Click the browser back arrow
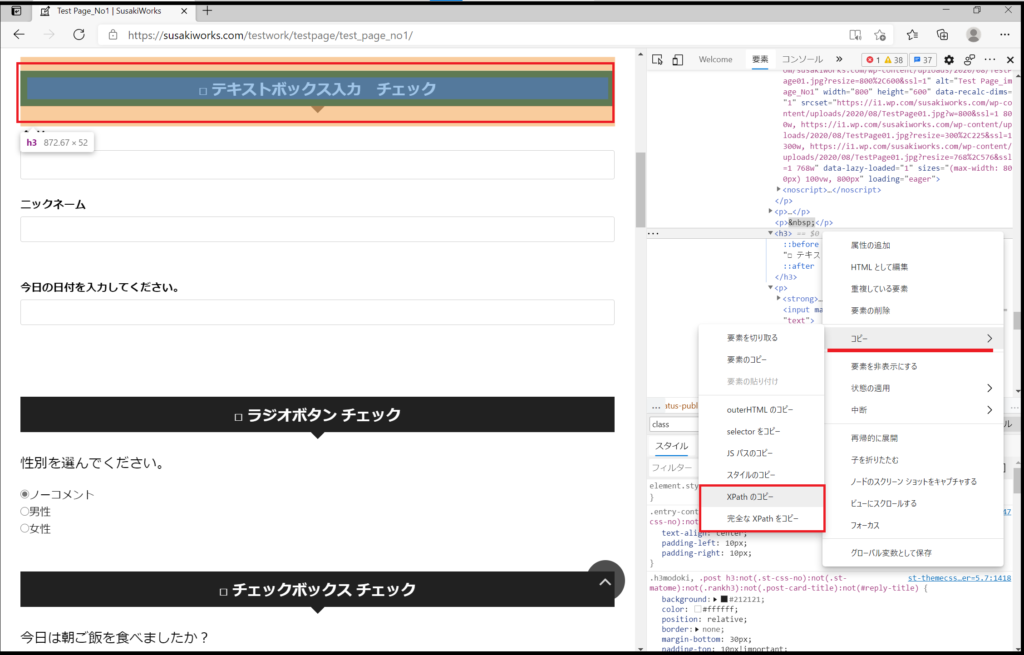This screenshot has height=655, width=1024. click(19, 35)
